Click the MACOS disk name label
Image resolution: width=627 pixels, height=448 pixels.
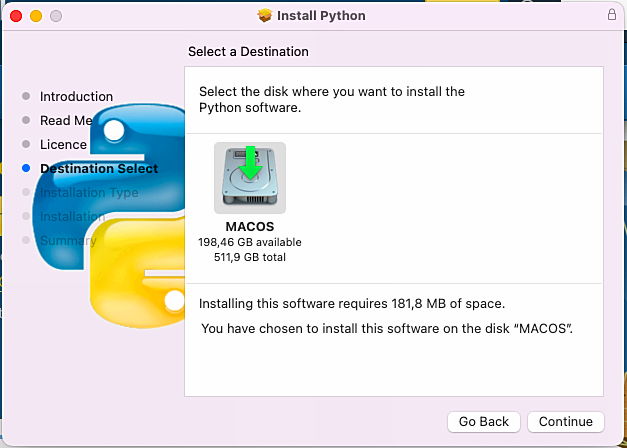point(250,227)
